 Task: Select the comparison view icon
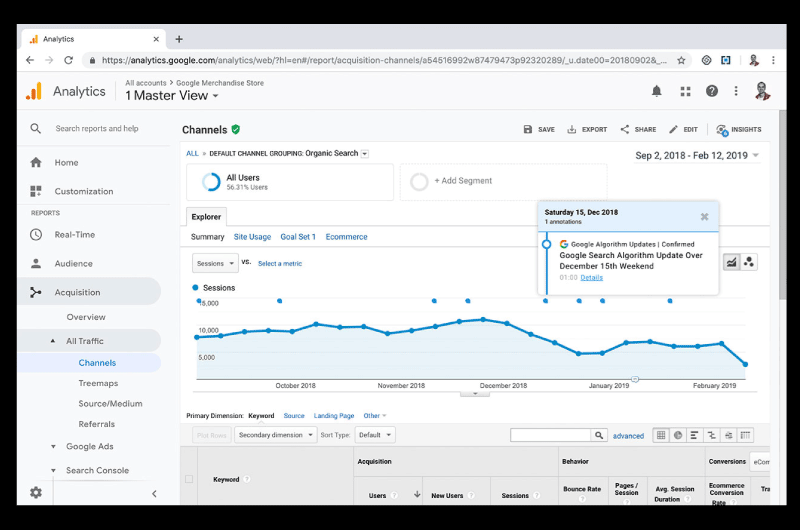(x=711, y=435)
